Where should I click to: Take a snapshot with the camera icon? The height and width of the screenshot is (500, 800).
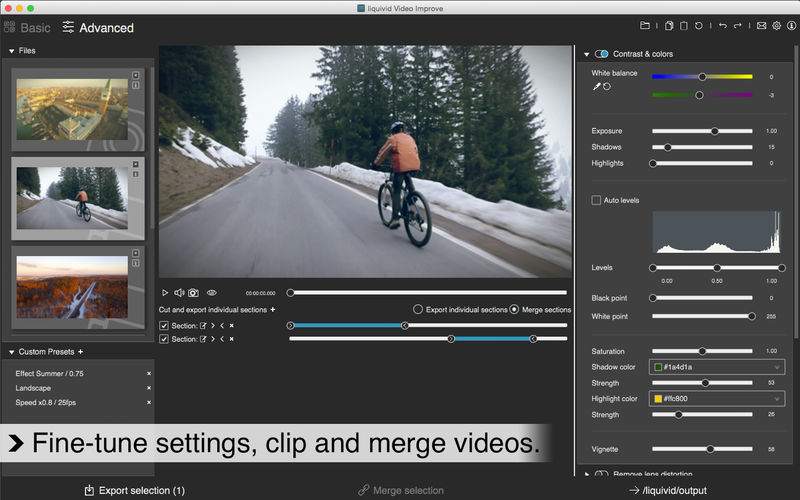[194, 293]
